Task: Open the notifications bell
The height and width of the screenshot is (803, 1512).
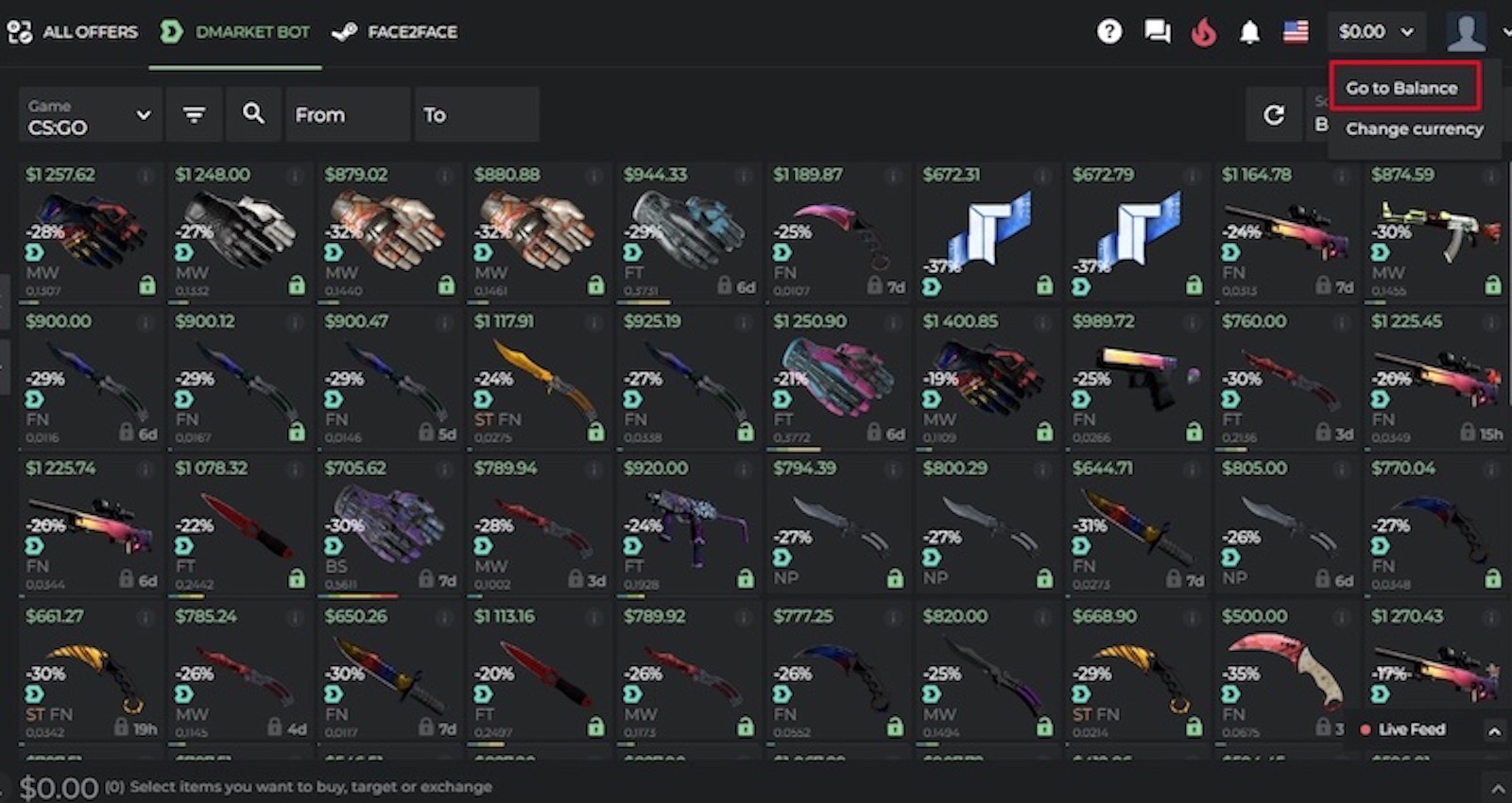Action: pos(1249,32)
